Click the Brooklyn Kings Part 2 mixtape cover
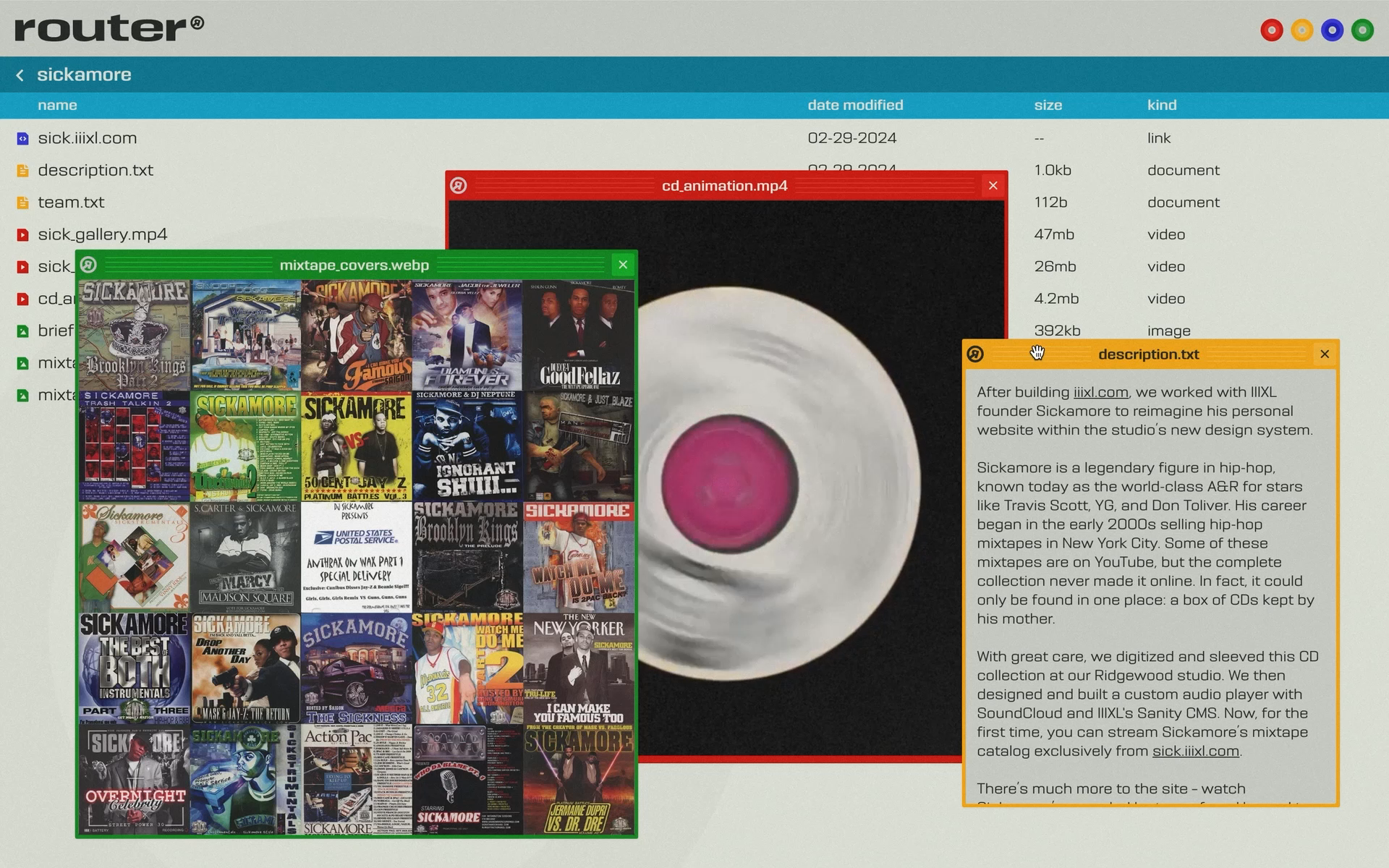1389x868 pixels. pyautogui.click(x=134, y=336)
